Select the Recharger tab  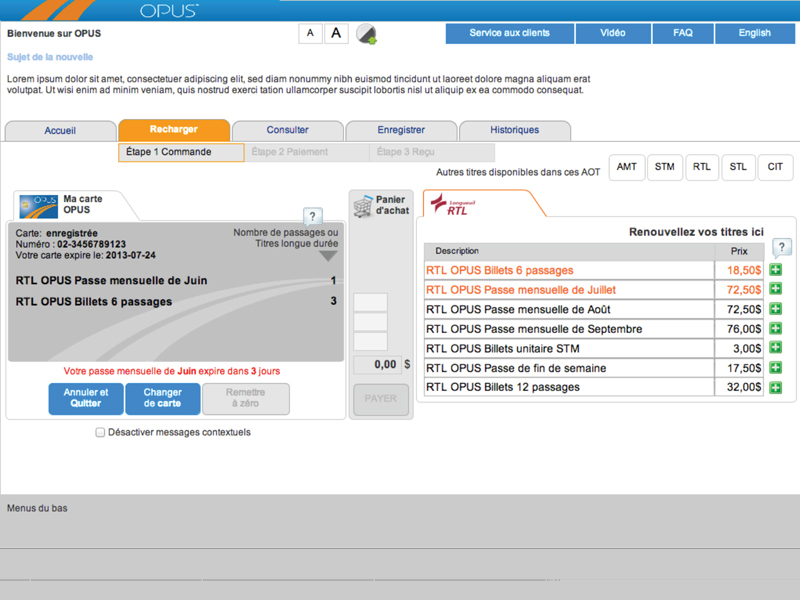click(174, 130)
